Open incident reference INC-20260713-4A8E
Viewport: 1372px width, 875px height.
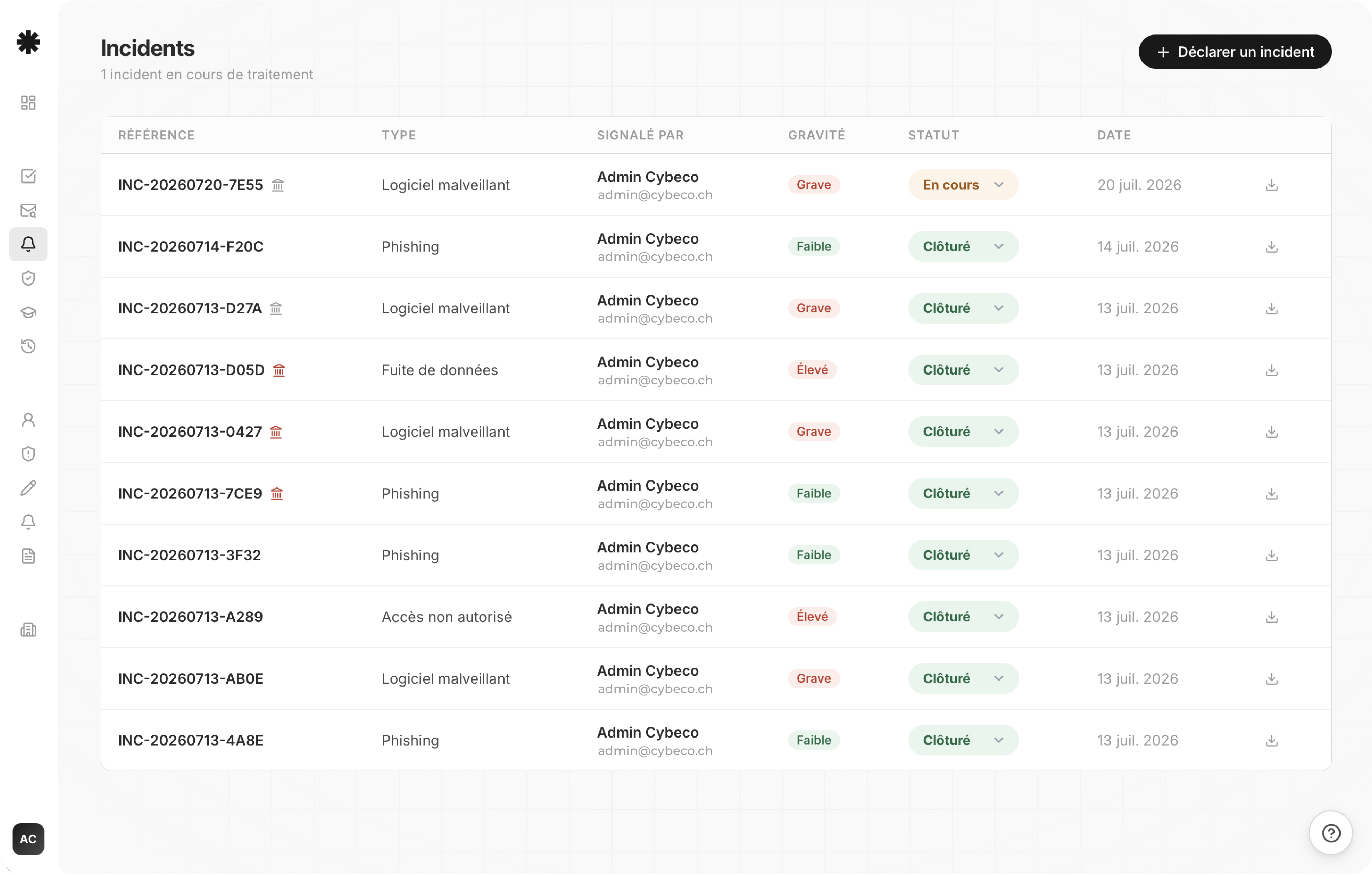point(191,741)
